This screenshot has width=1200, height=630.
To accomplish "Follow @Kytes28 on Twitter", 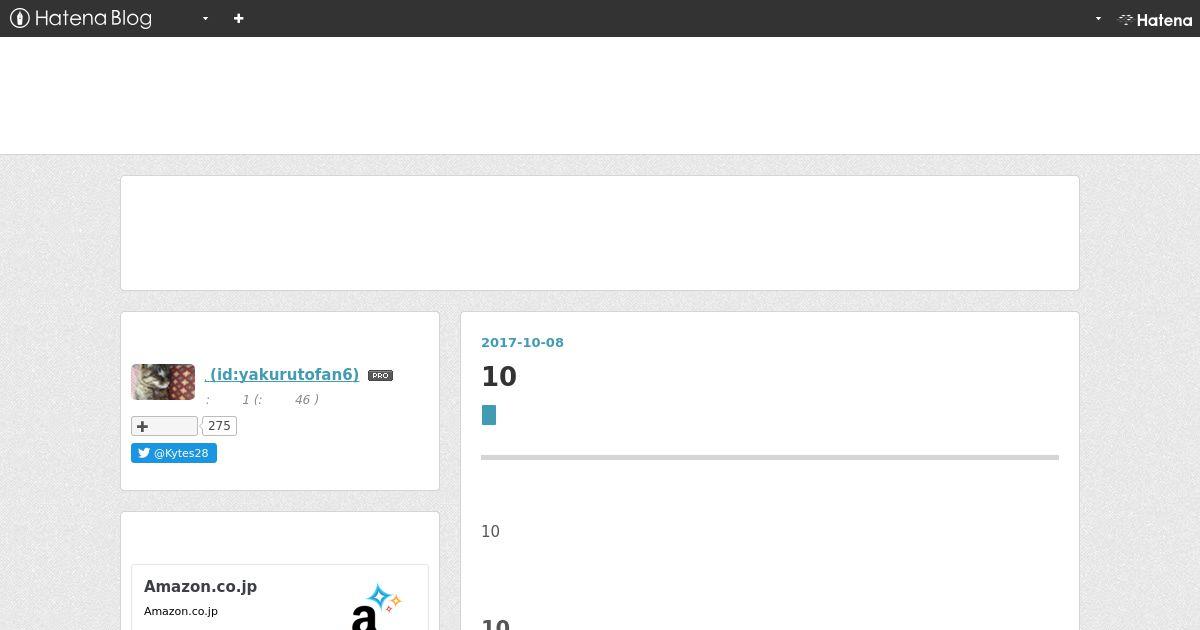I will (x=174, y=453).
